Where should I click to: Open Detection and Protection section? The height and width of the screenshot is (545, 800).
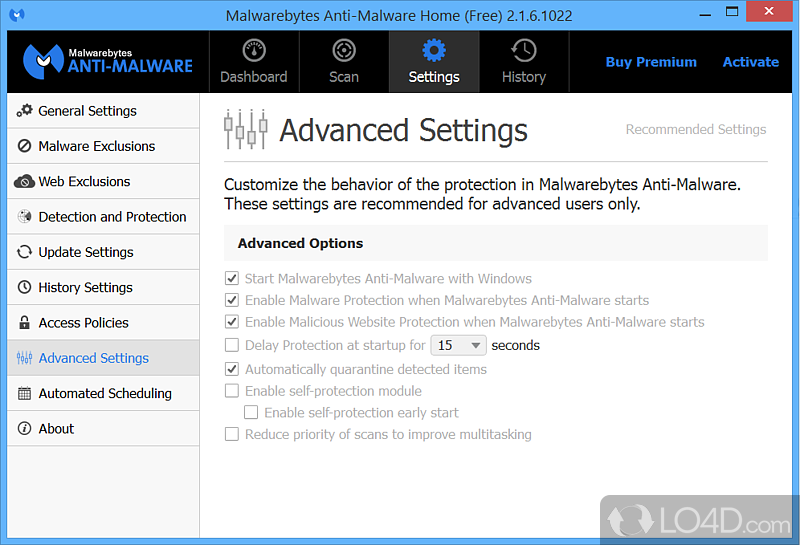[103, 216]
